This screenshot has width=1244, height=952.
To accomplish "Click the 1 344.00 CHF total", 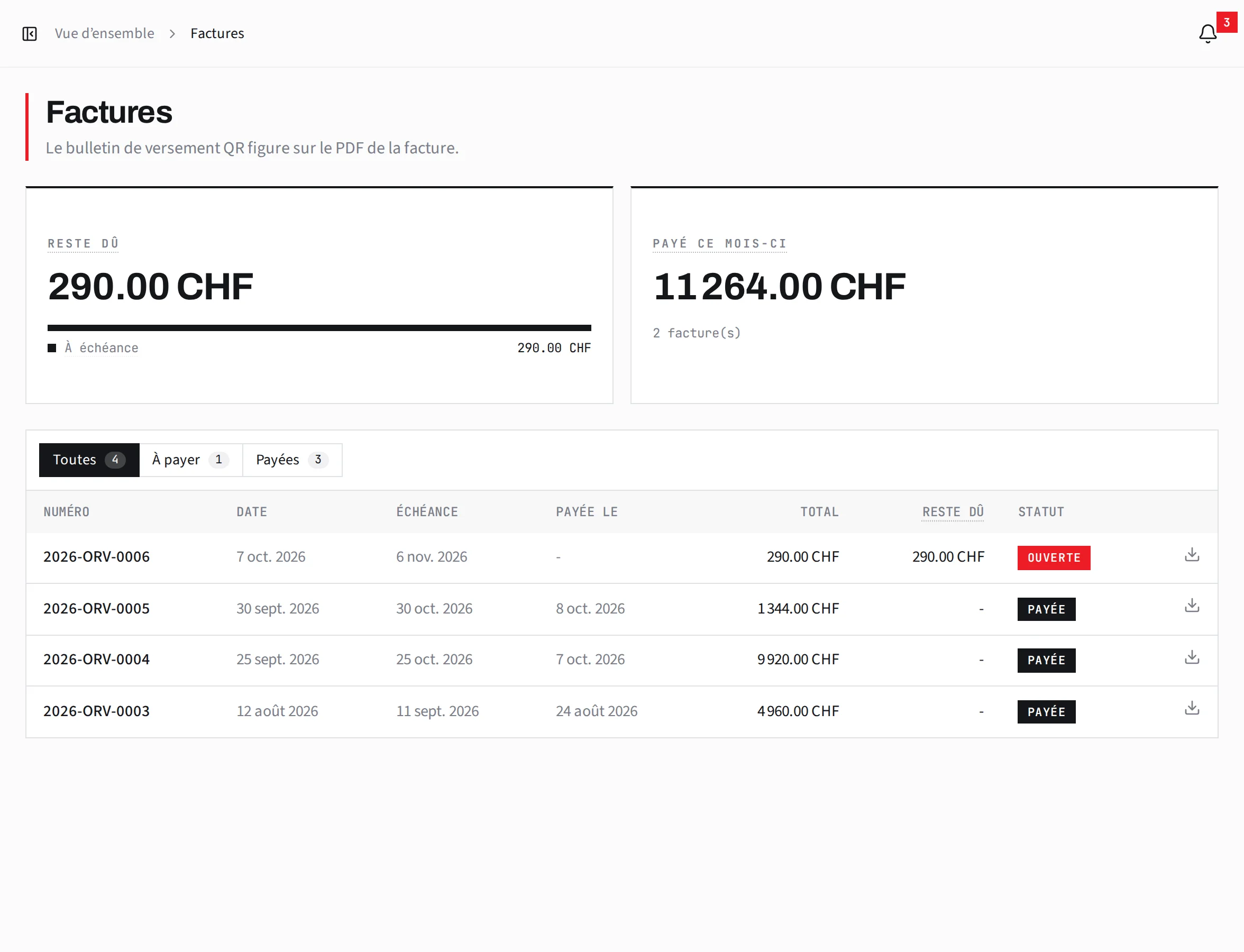I will [798, 608].
